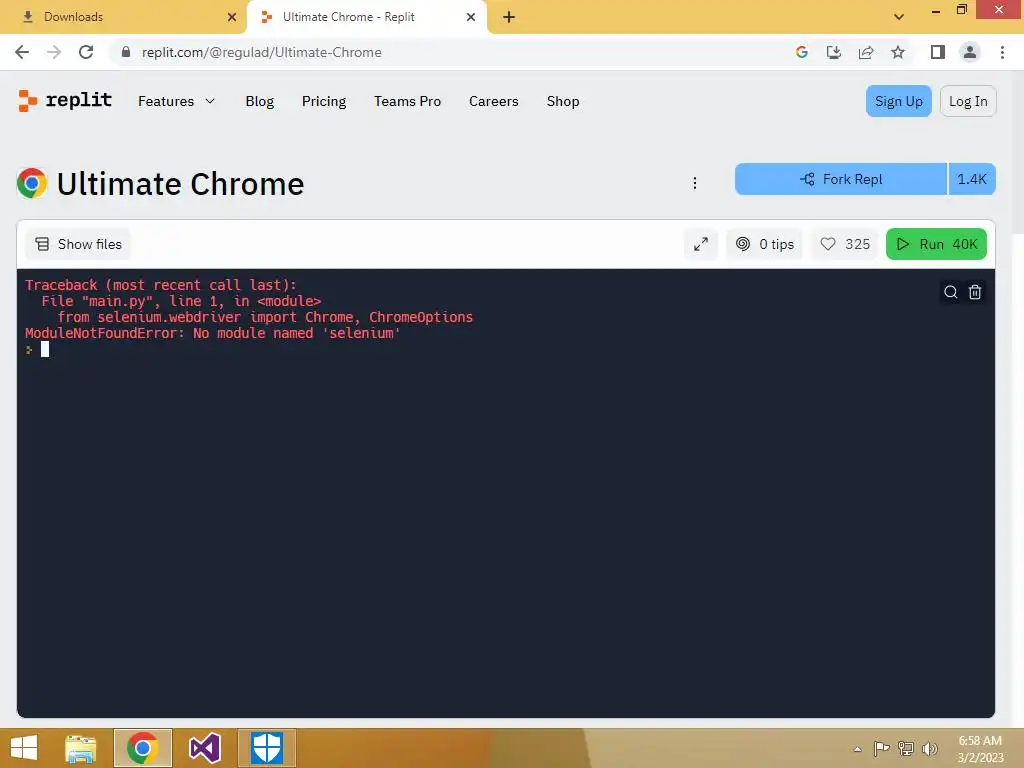Screen dimensions: 1024x768
Task: Switch to the Downloads tab
Action: (x=123, y=17)
